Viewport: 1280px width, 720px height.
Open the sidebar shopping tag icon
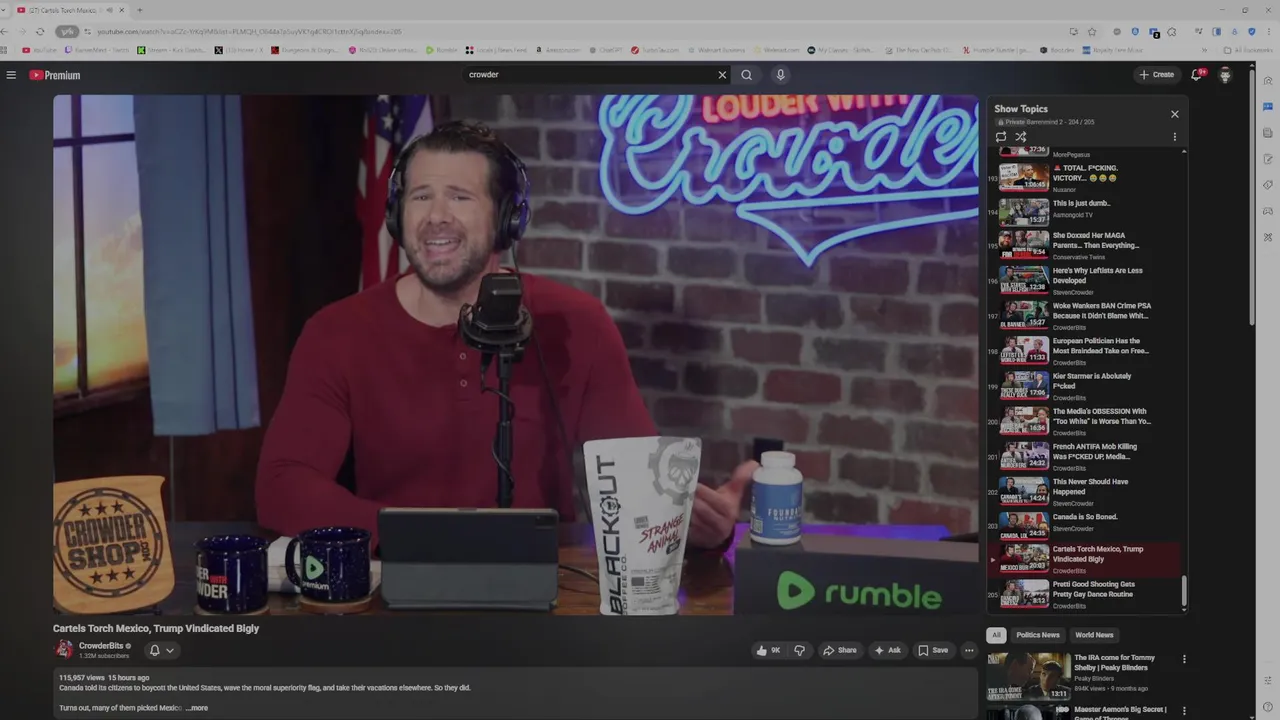[1268, 185]
